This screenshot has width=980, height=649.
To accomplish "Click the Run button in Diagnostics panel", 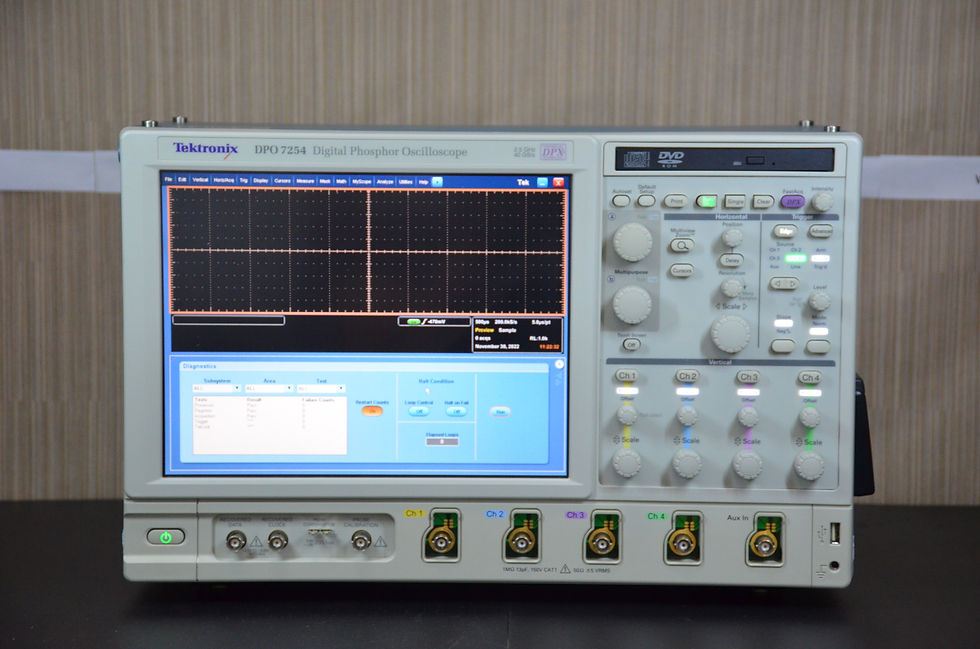I will (x=500, y=411).
